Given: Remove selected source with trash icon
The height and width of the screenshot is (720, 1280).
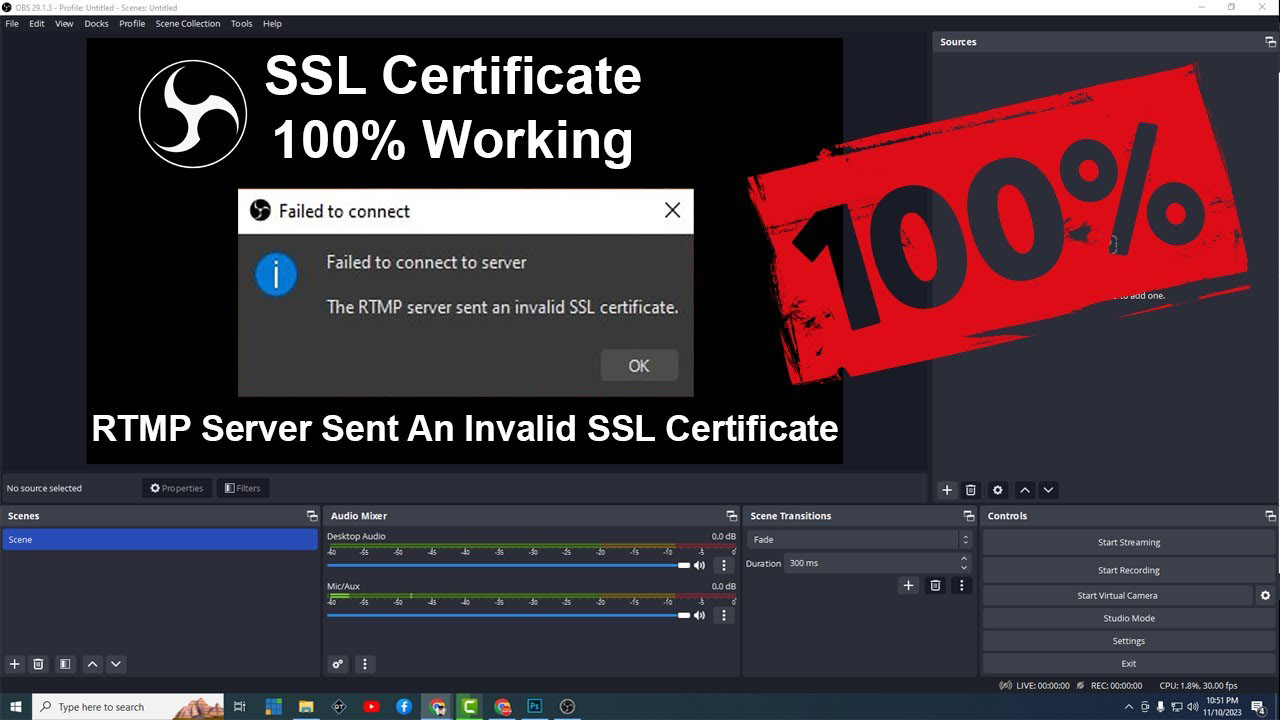Looking at the screenshot, I should pyautogui.click(x=970, y=490).
